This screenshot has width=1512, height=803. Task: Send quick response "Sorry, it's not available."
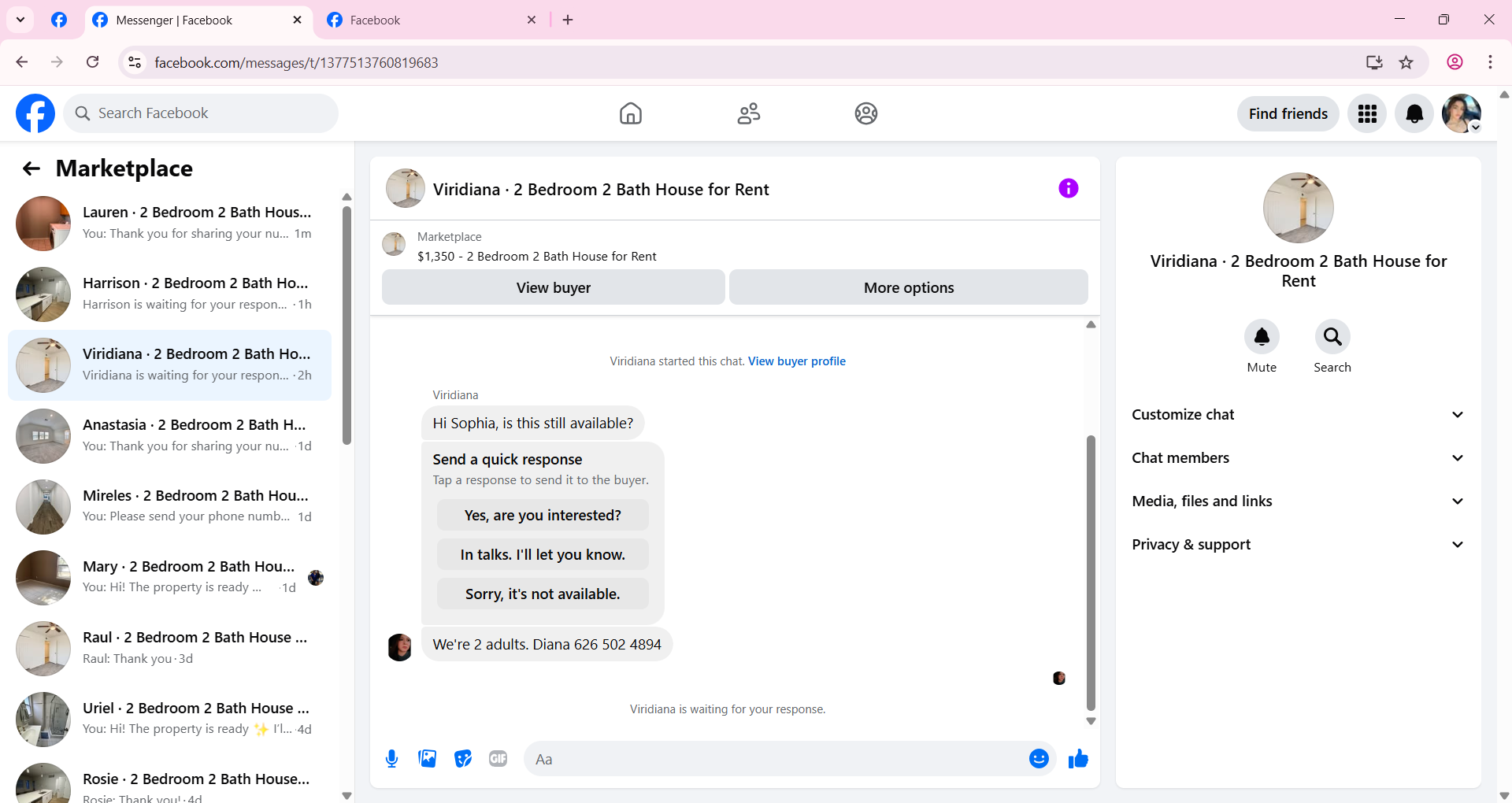pyautogui.click(x=543, y=594)
